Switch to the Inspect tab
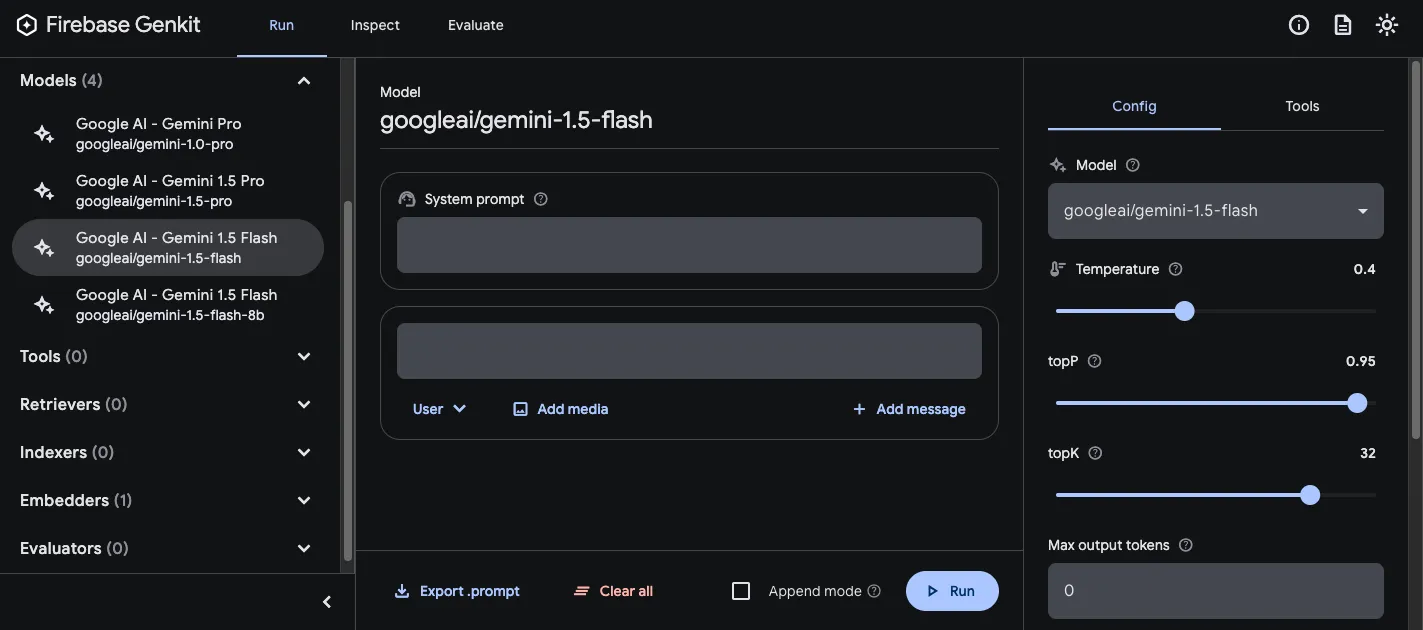The height and width of the screenshot is (630, 1423). click(375, 27)
